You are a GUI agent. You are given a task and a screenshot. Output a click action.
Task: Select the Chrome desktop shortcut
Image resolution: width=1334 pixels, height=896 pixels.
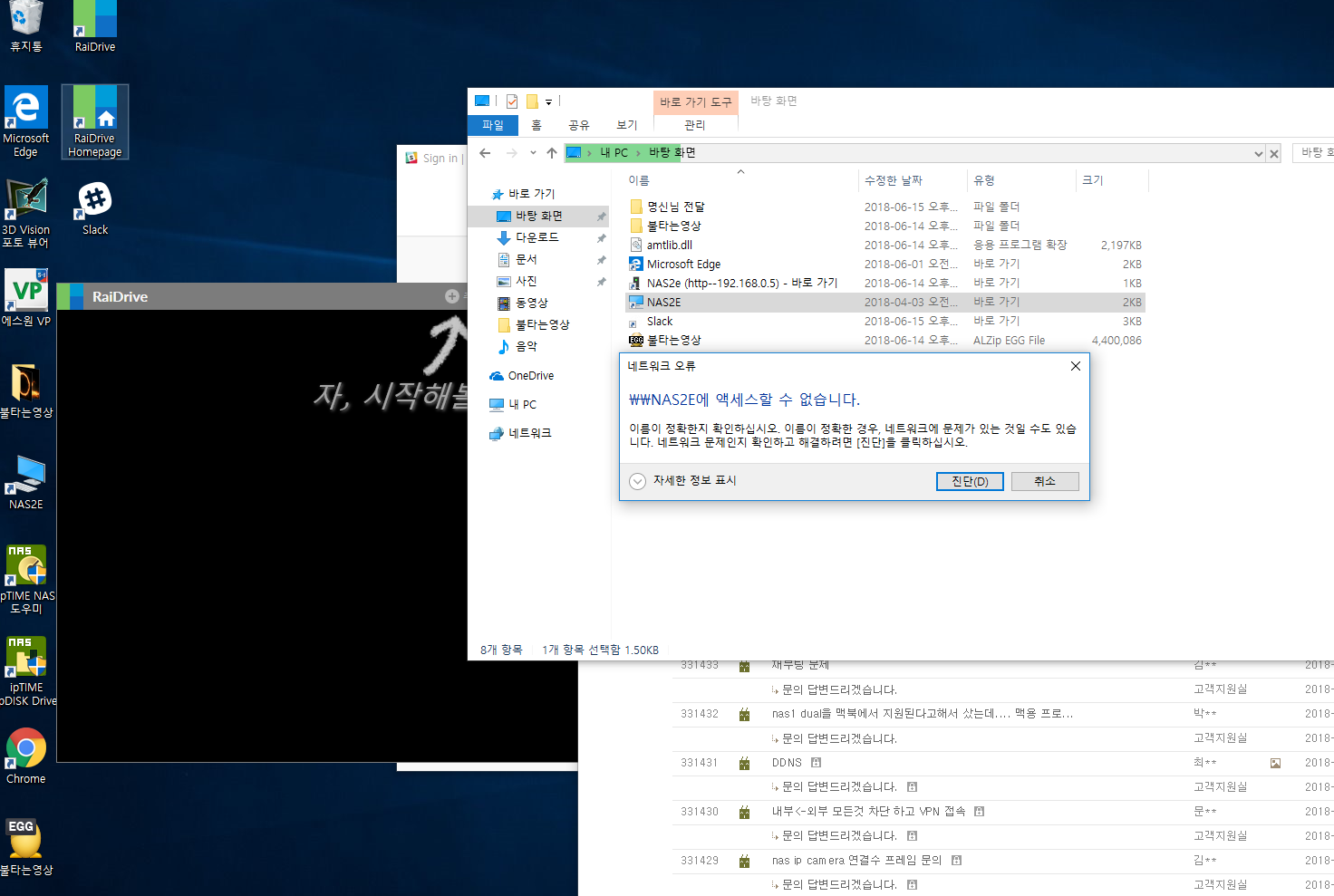pos(26,756)
